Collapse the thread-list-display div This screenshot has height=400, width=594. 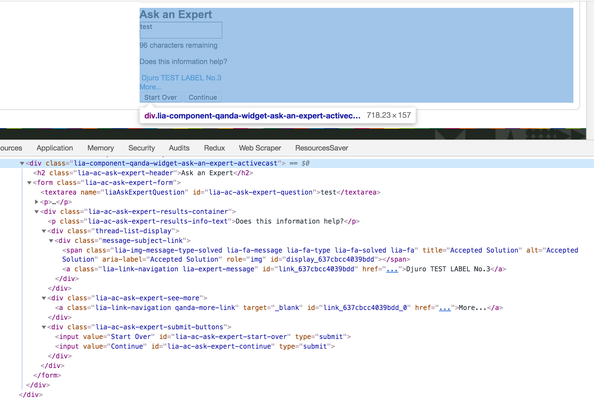pos(44,231)
